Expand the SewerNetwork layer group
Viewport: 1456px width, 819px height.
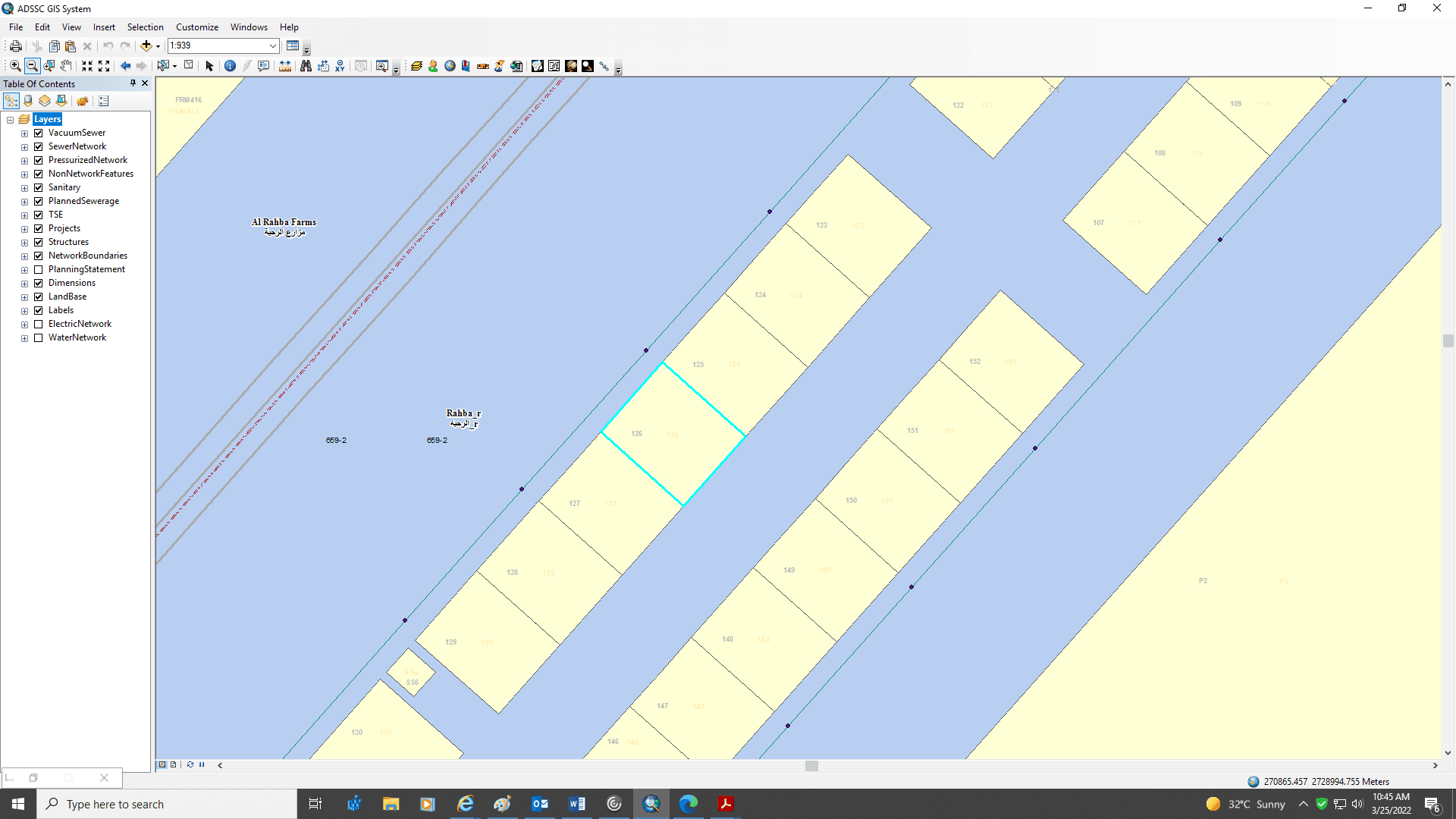(24, 147)
